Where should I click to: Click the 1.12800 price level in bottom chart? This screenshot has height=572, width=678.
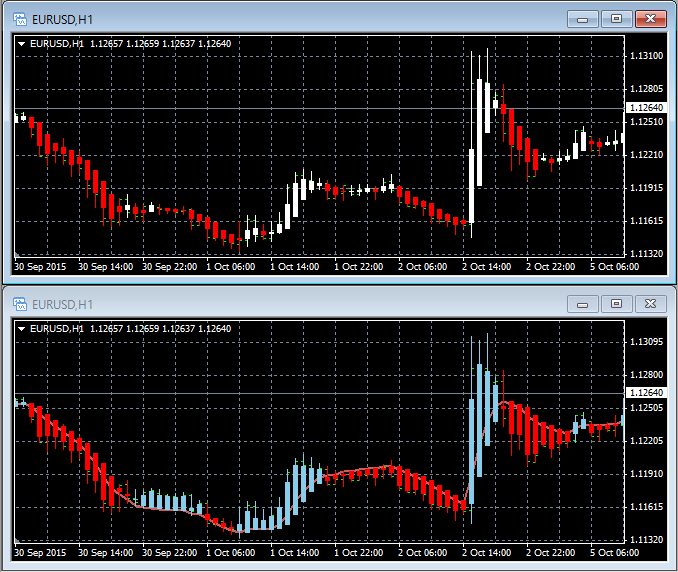pos(646,374)
